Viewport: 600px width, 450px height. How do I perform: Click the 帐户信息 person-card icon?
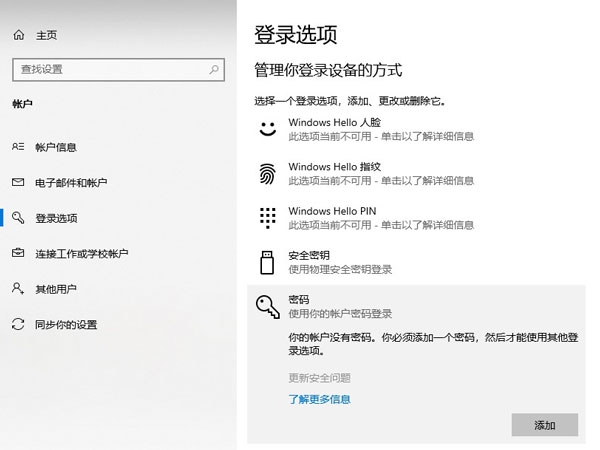coord(17,147)
